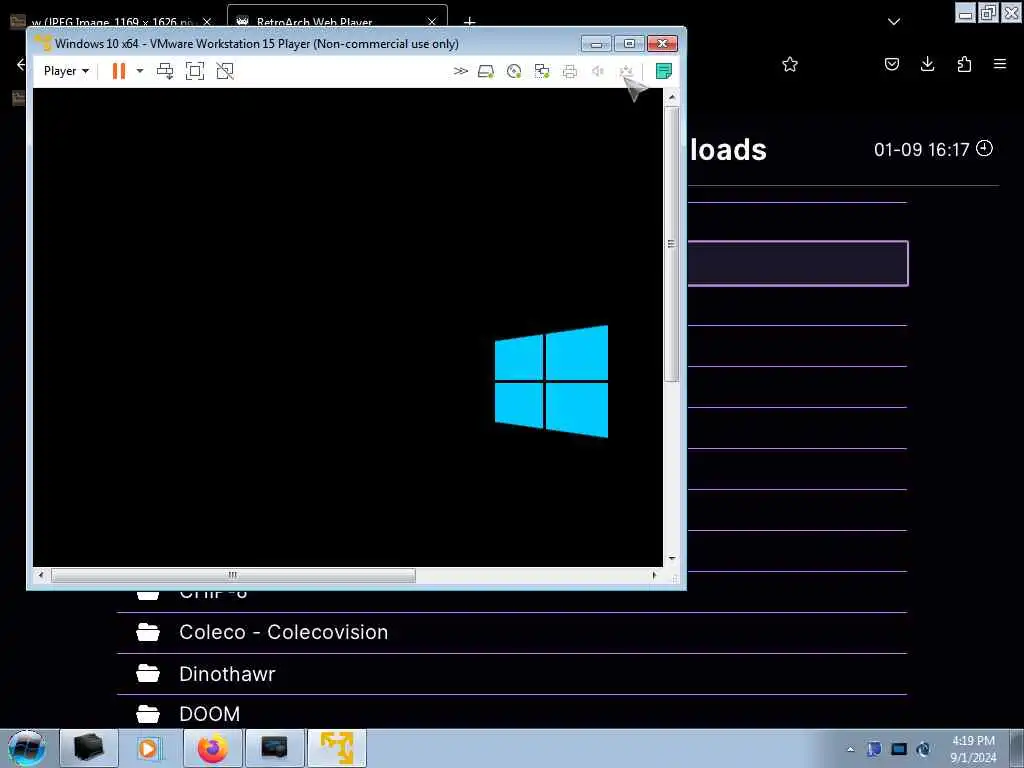Open Firefox from the taskbar
1024x768 pixels.
213,748
